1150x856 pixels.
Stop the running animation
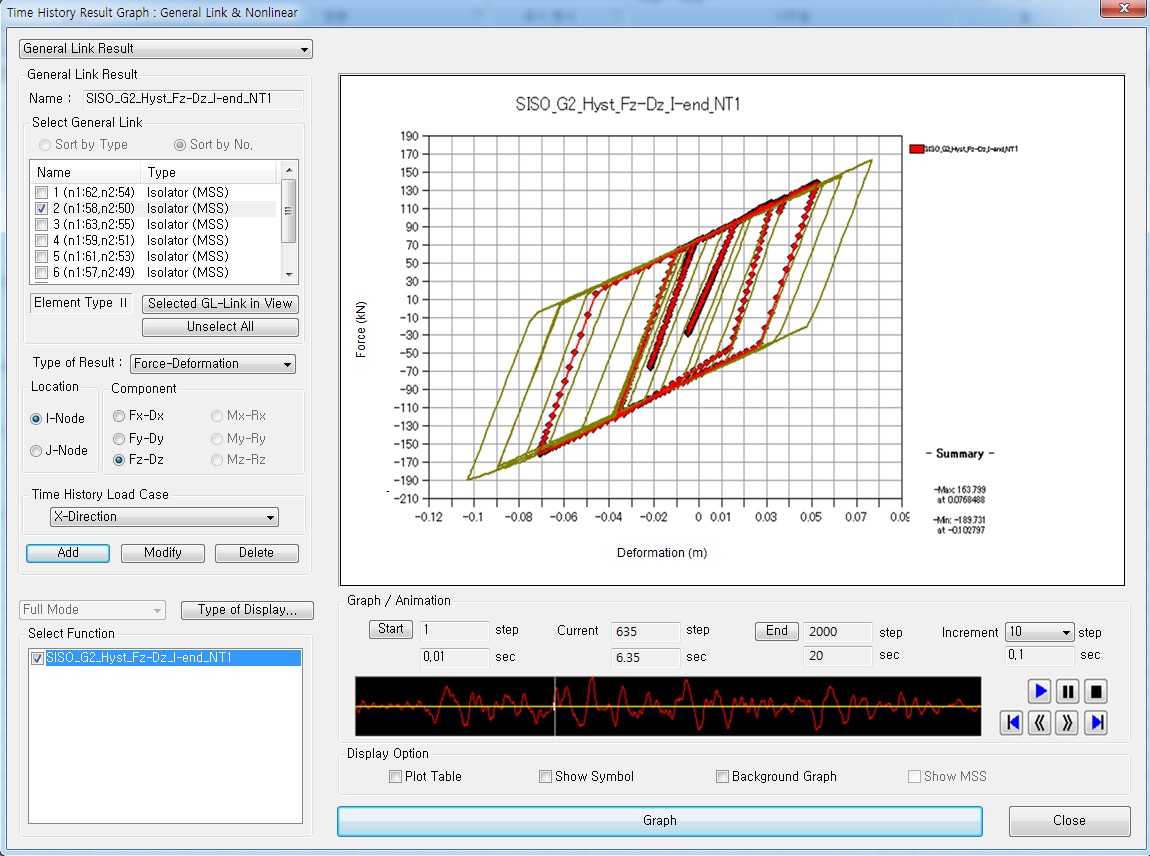click(x=1095, y=690)
